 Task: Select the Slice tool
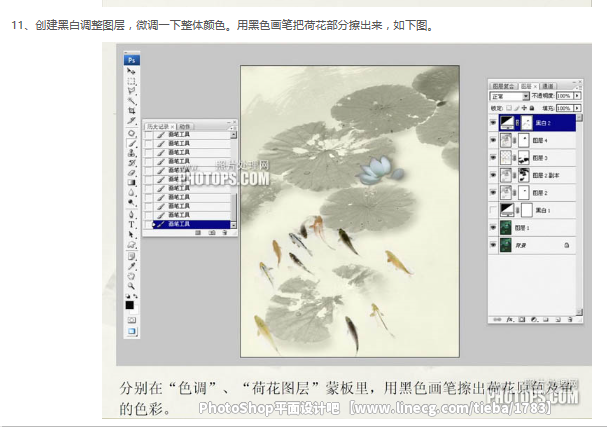click(x=131, y=120)
